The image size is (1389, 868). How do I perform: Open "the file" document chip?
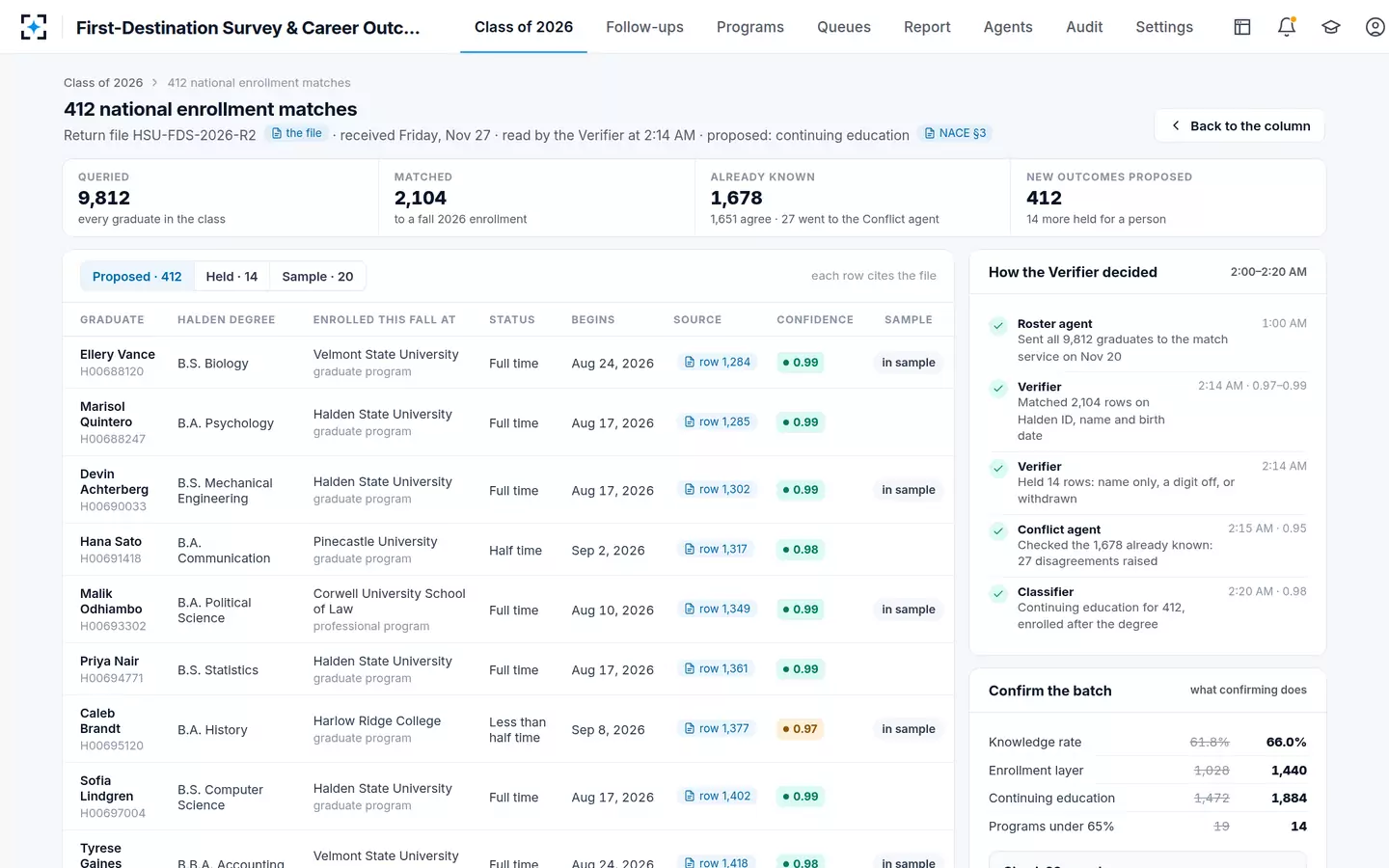(297, 133)
